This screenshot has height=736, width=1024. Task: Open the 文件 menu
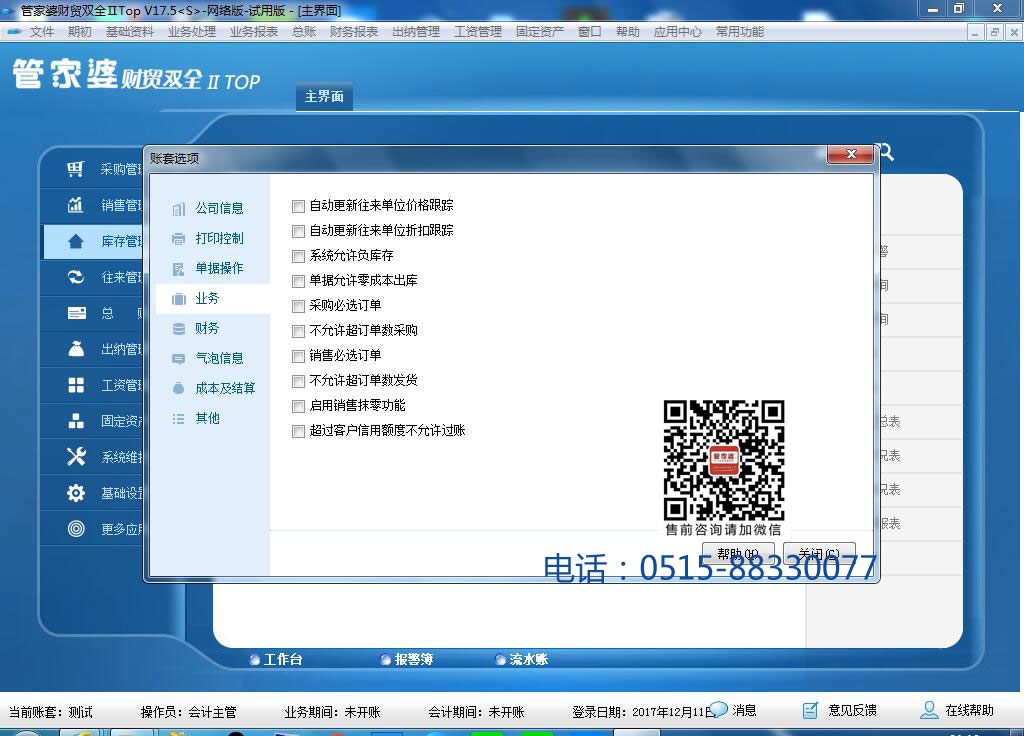tap(42, 31)
